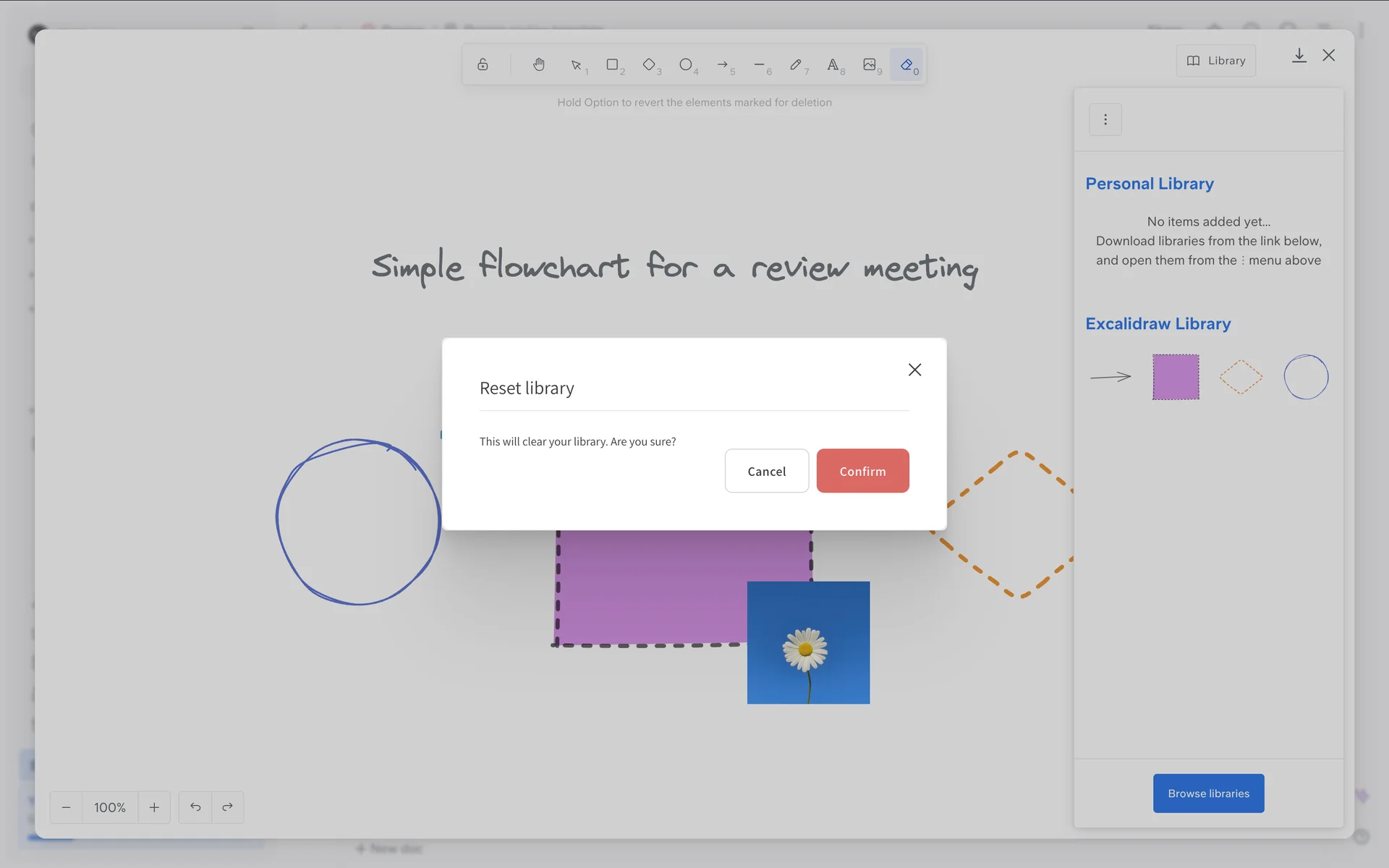
Task: Toggle the Library sidebar button
Action: (x=1215, y=61)
